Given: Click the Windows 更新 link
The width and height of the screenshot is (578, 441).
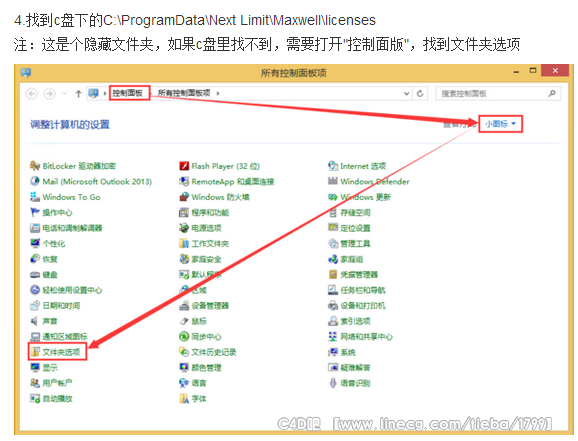Looking at the screenshot, I should pos(366,197).
